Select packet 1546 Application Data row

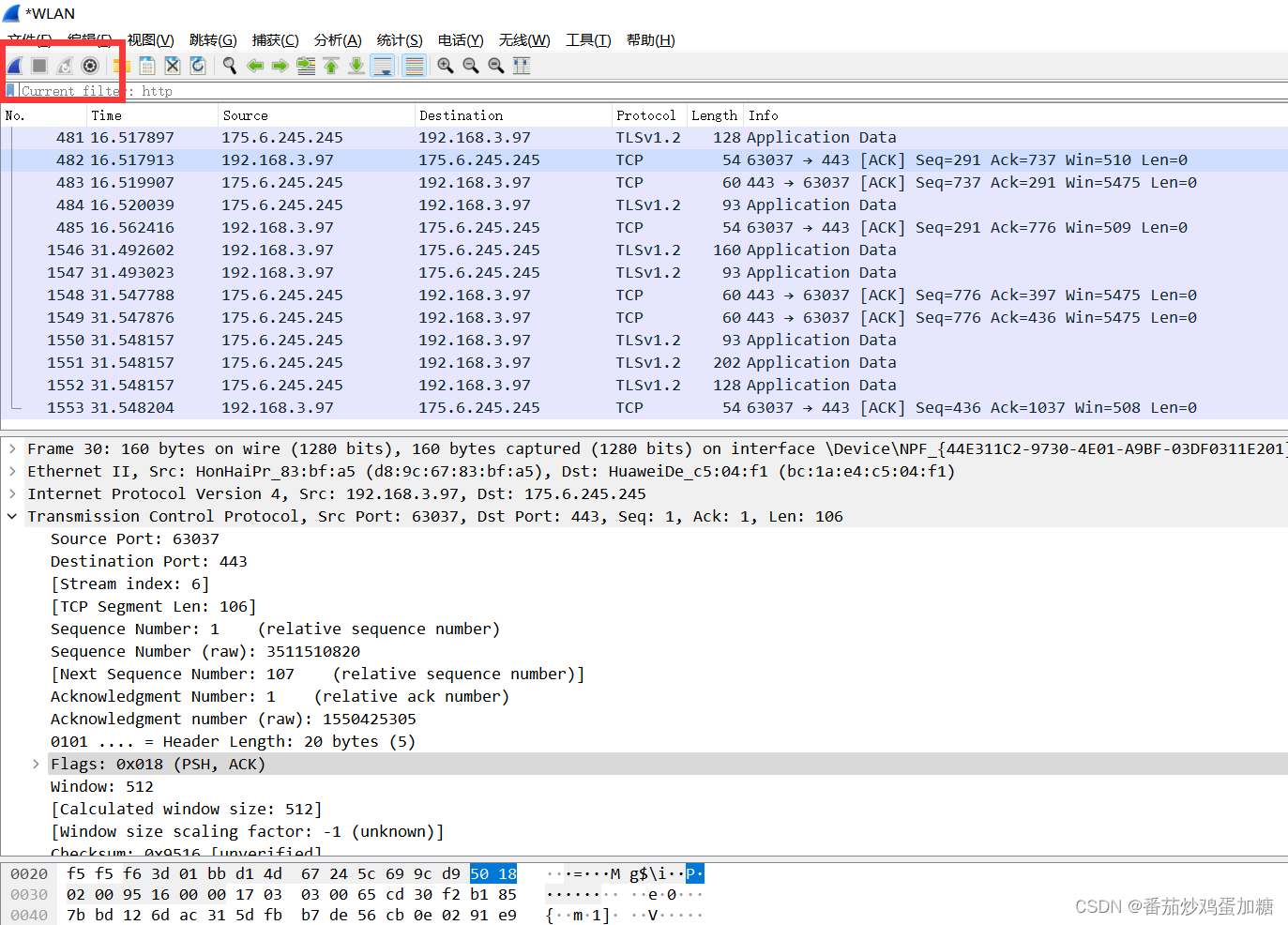(x=644, y=250)
